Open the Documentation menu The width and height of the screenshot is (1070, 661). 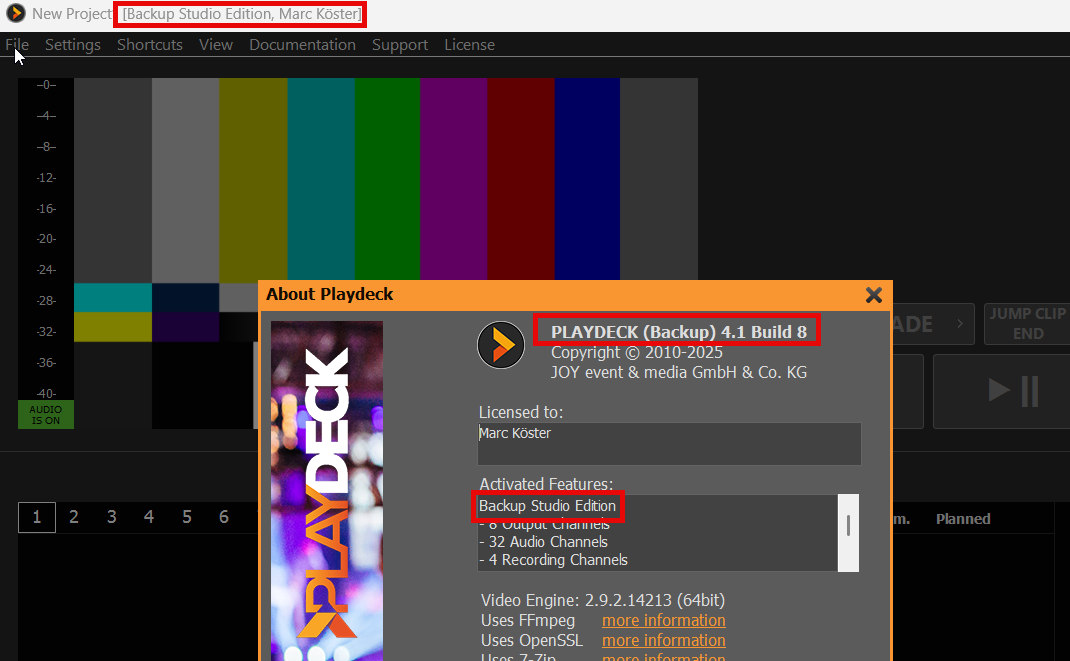302,44
